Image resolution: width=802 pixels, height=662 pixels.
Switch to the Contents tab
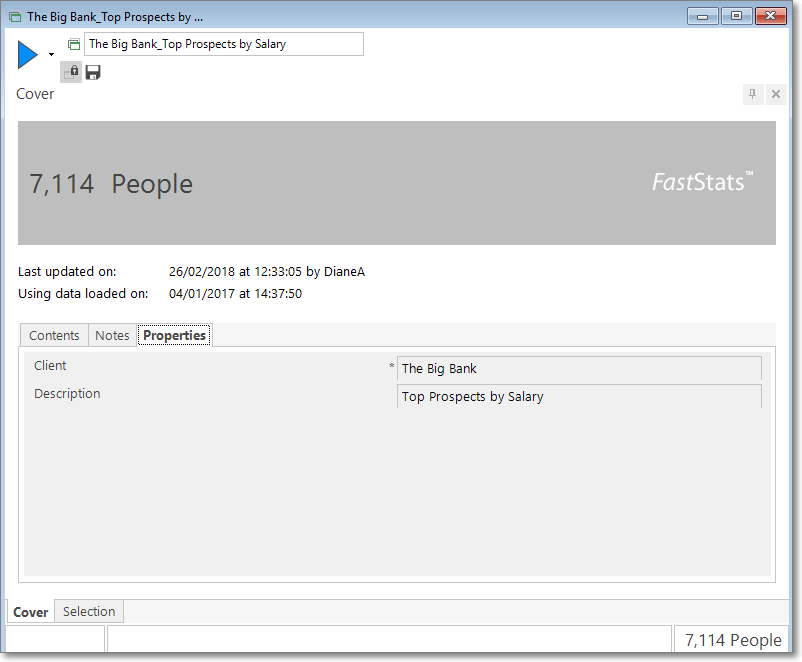pos(54,336)
